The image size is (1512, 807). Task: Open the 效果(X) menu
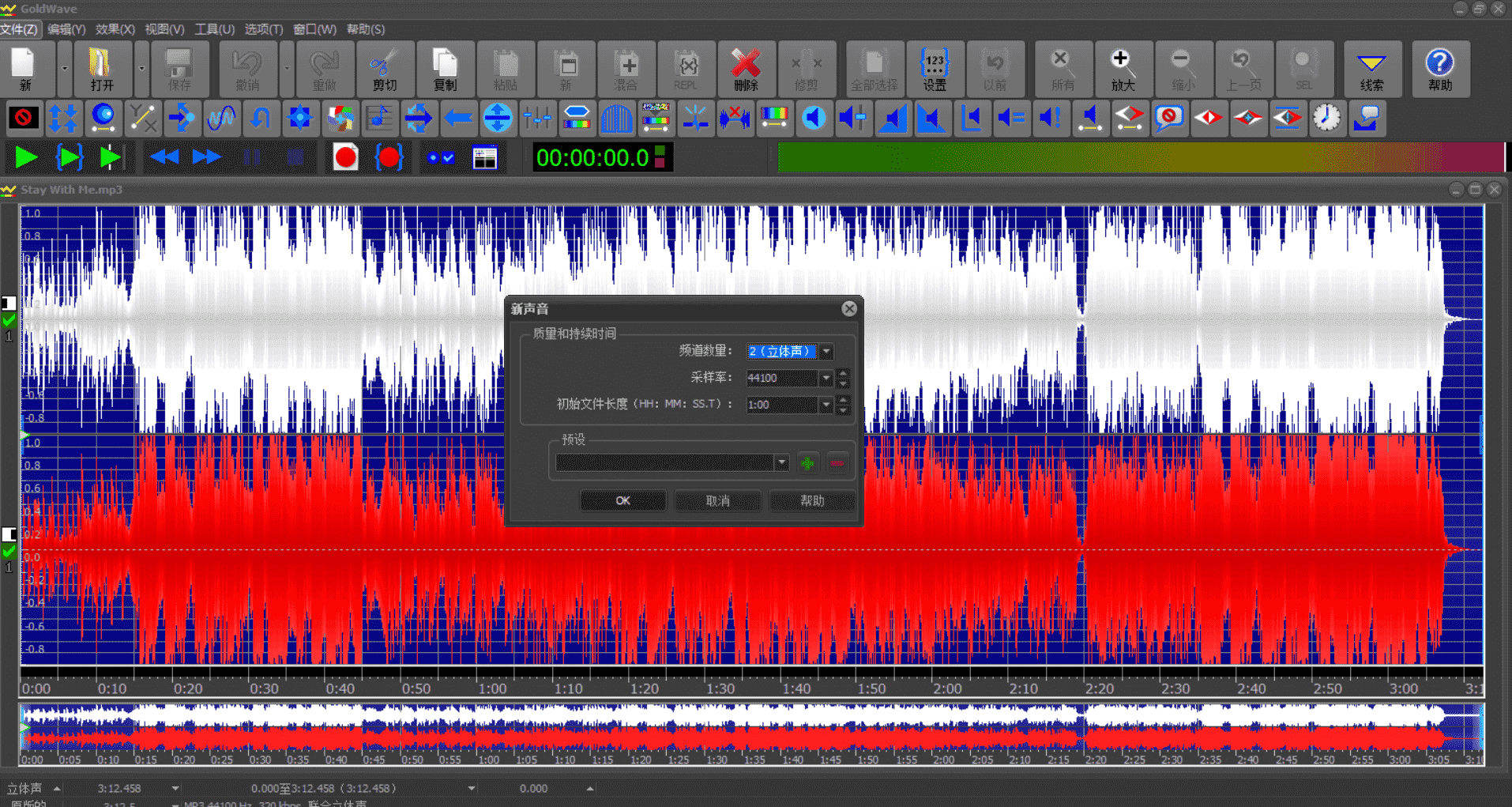click(115, 29)
